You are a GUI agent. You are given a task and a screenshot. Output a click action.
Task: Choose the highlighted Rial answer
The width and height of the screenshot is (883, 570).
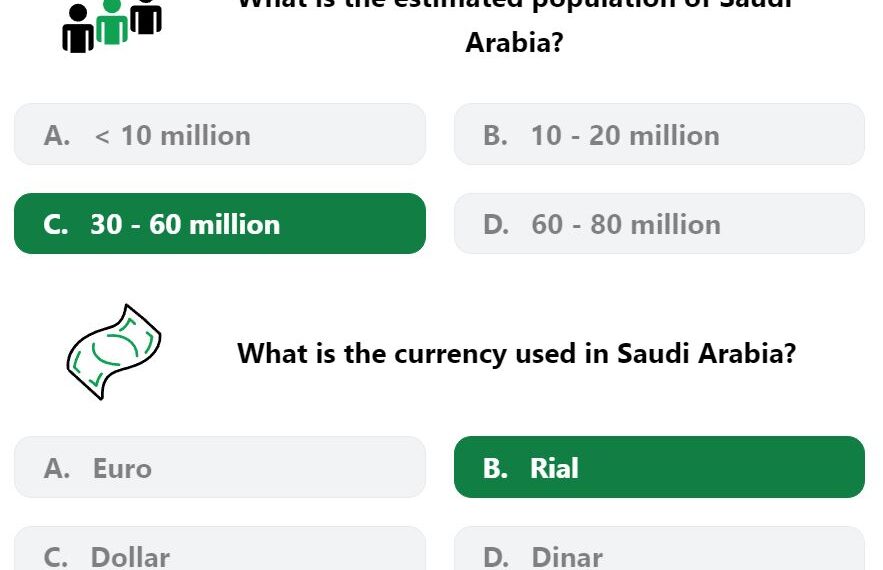[x=659, y=467]
